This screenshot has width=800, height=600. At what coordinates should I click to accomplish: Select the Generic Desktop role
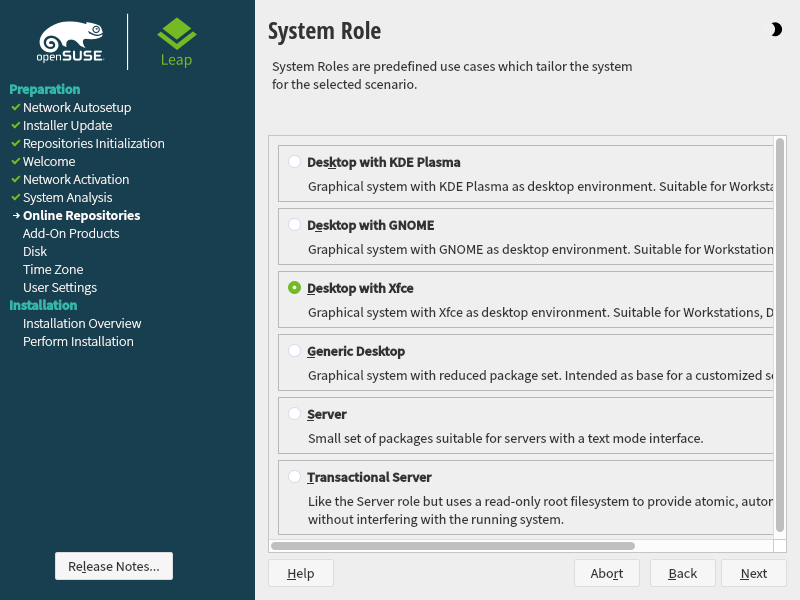pos(294,350)
